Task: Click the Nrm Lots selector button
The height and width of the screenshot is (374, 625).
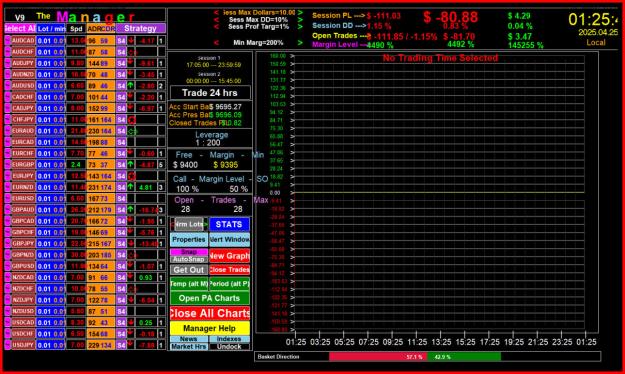Action: (189, 224)
